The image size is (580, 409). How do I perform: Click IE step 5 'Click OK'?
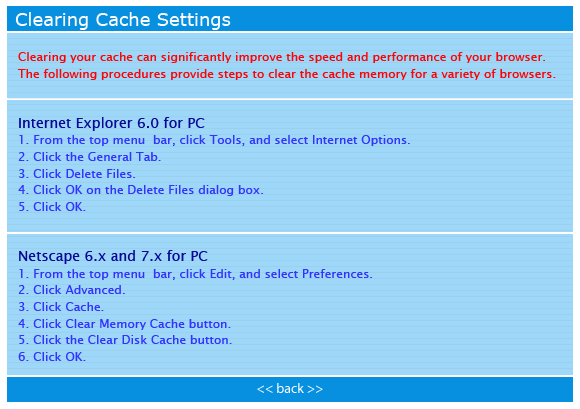(52, 207)
